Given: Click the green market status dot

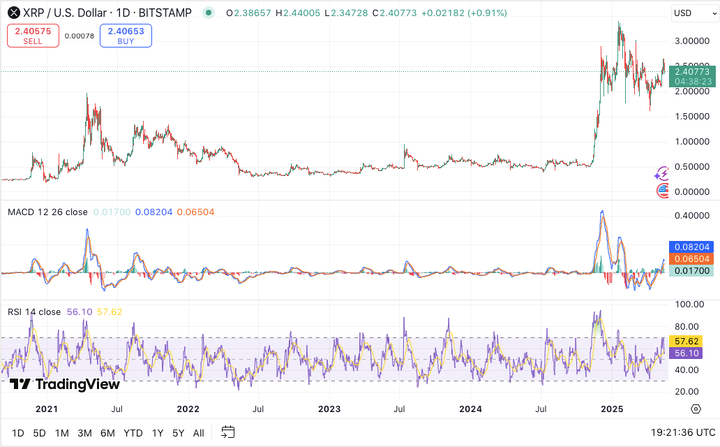Looking at the screenshot, I should [207, 13].
